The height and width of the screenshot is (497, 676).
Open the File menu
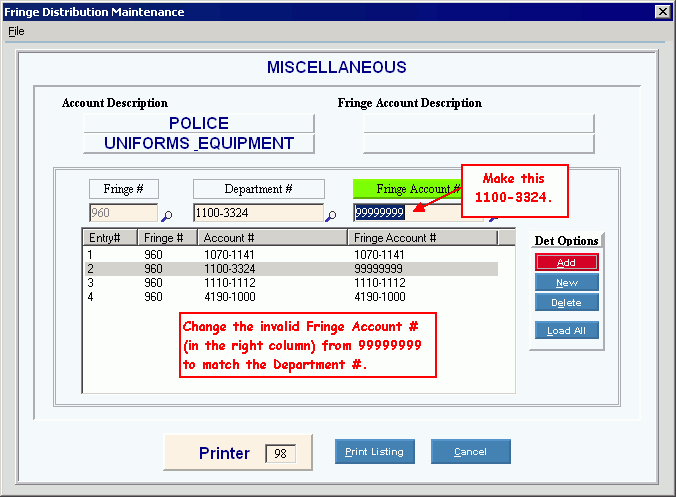(x=16, y=31)
